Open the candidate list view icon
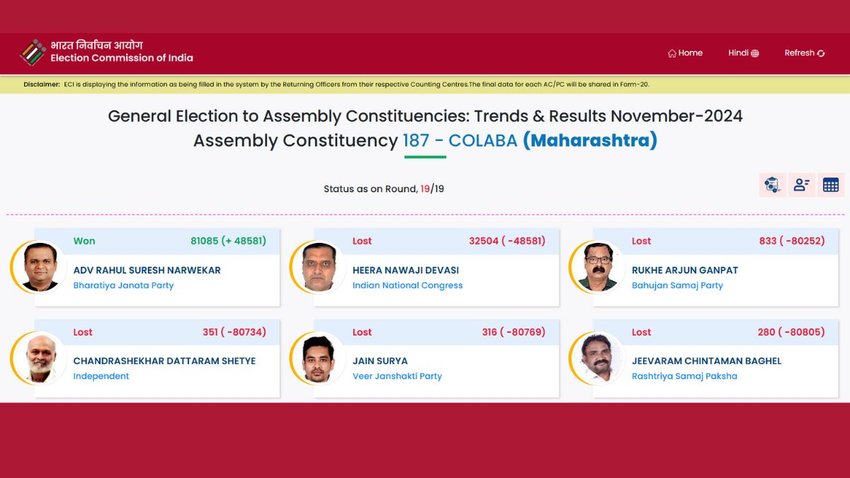This screenshot has width=850, height=478. point(802,185)
